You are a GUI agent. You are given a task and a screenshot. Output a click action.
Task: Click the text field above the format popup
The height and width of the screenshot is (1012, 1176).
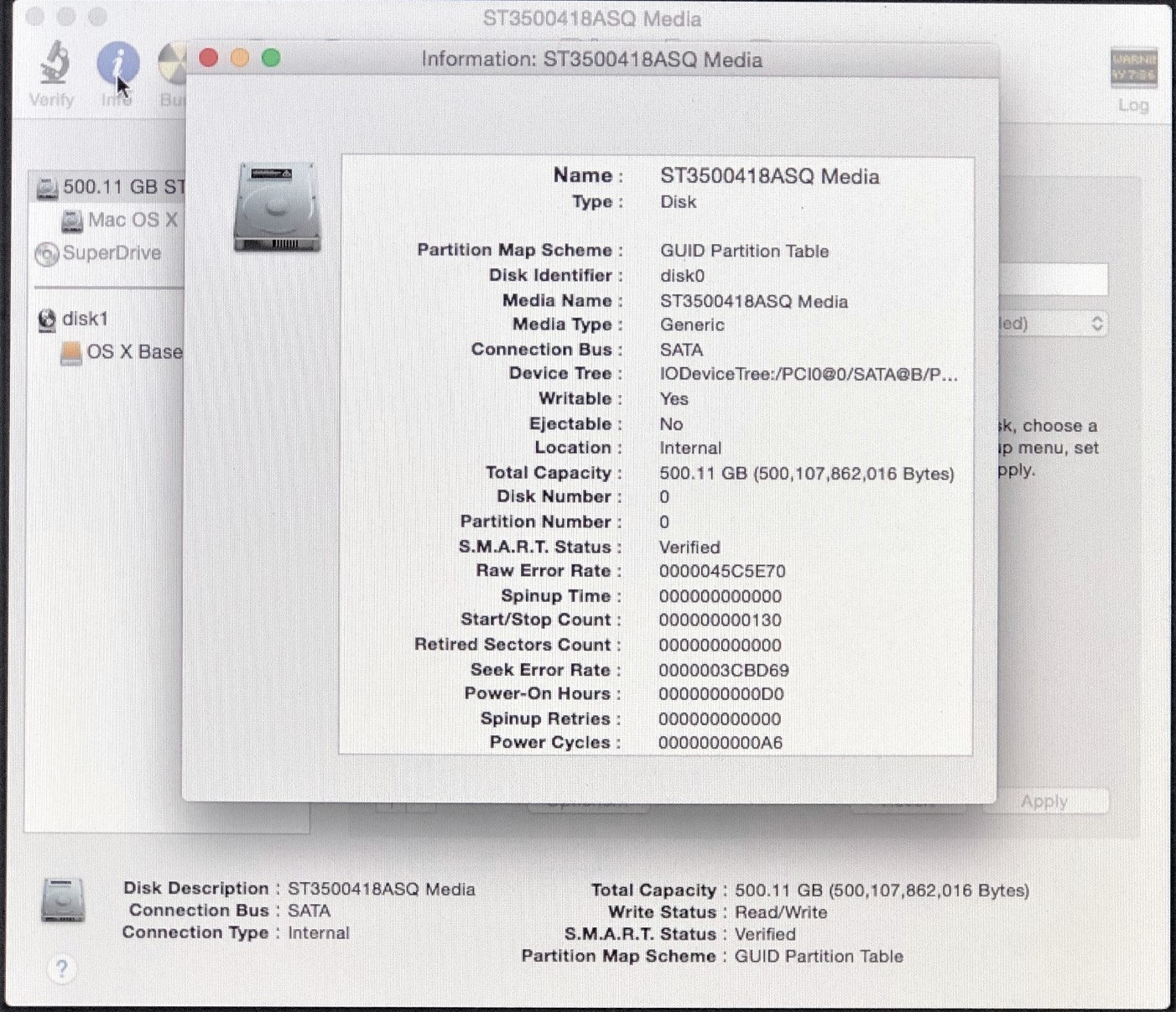point(1053,279)
